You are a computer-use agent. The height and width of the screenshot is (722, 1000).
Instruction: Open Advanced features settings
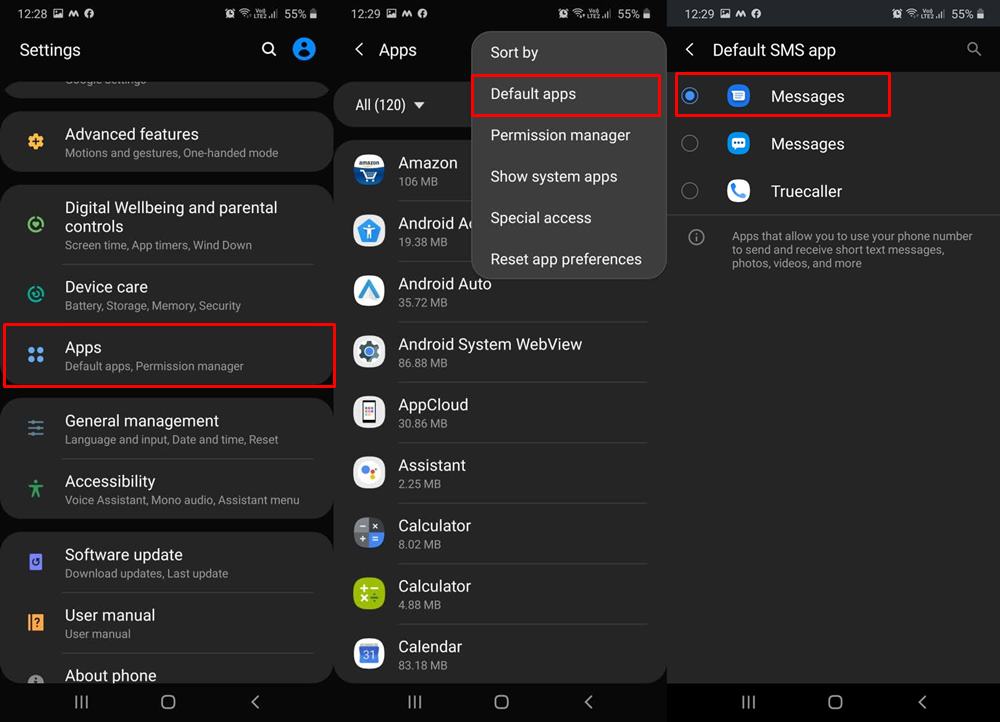pyautogui.click(x=167, y=142)
